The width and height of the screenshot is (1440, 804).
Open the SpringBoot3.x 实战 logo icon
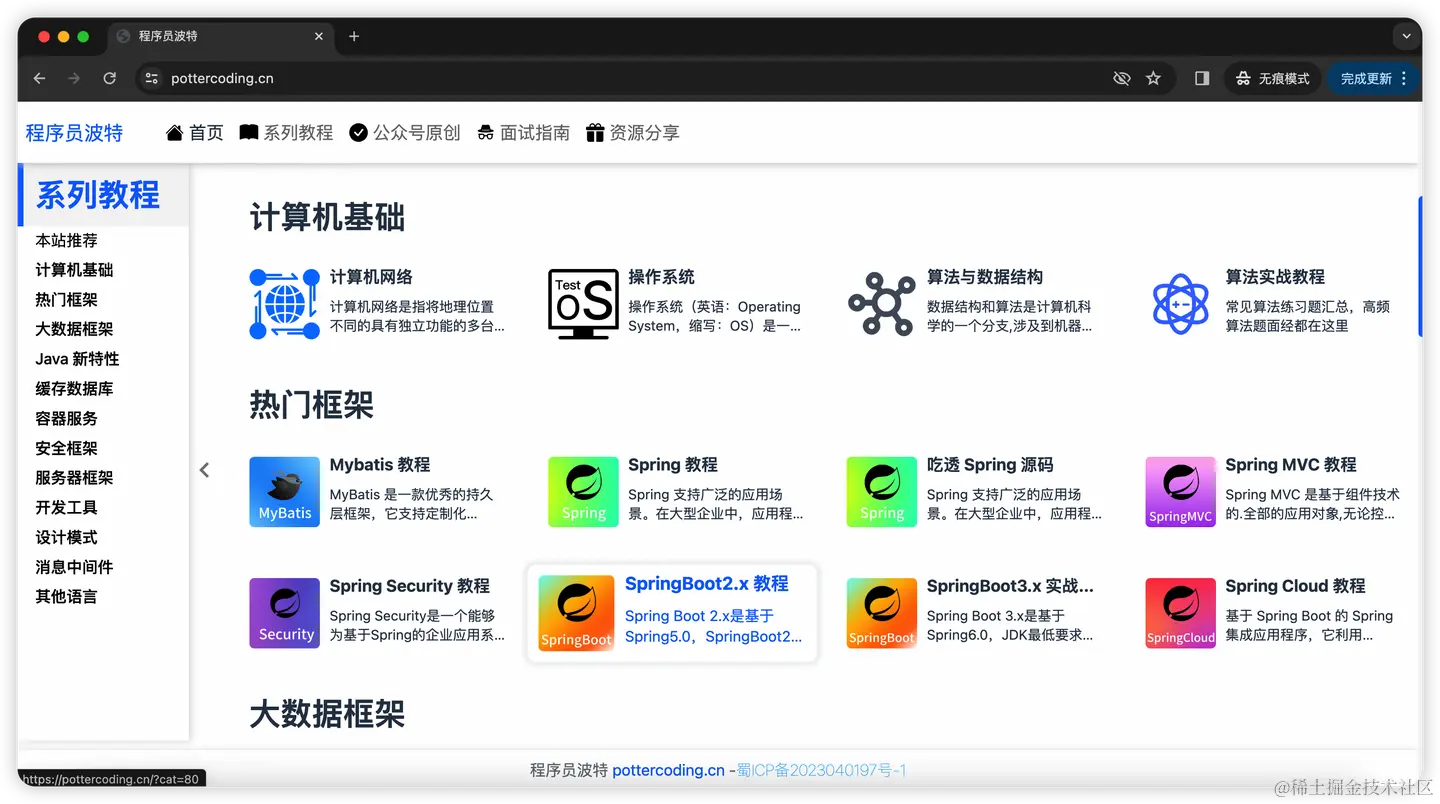881,613
